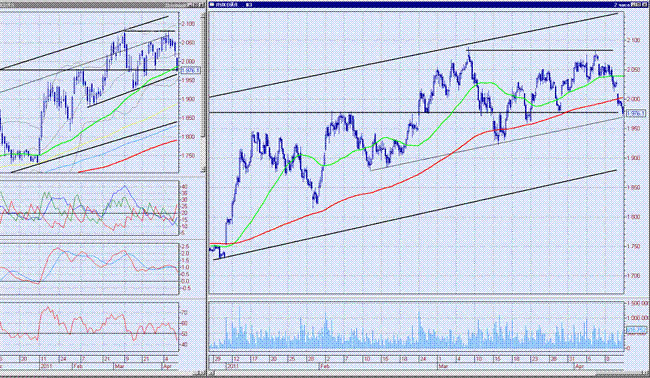Click the current price label on right chart axis
The image size is (650, 378).
pyautogui.click(x=635, y=113)
